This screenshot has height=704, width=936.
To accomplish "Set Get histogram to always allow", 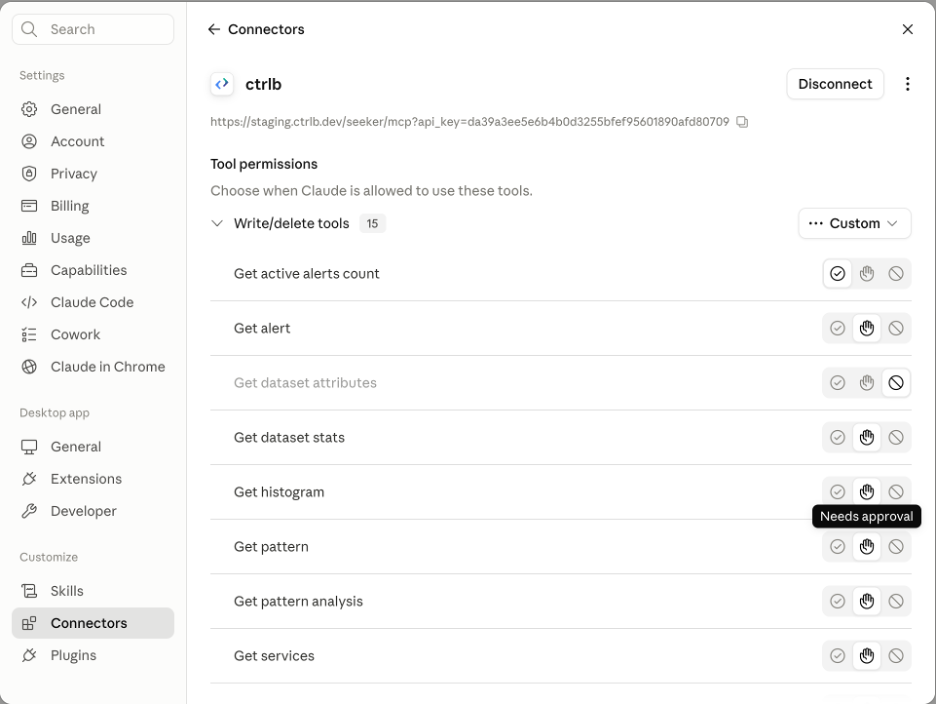I will pos(838,492).
